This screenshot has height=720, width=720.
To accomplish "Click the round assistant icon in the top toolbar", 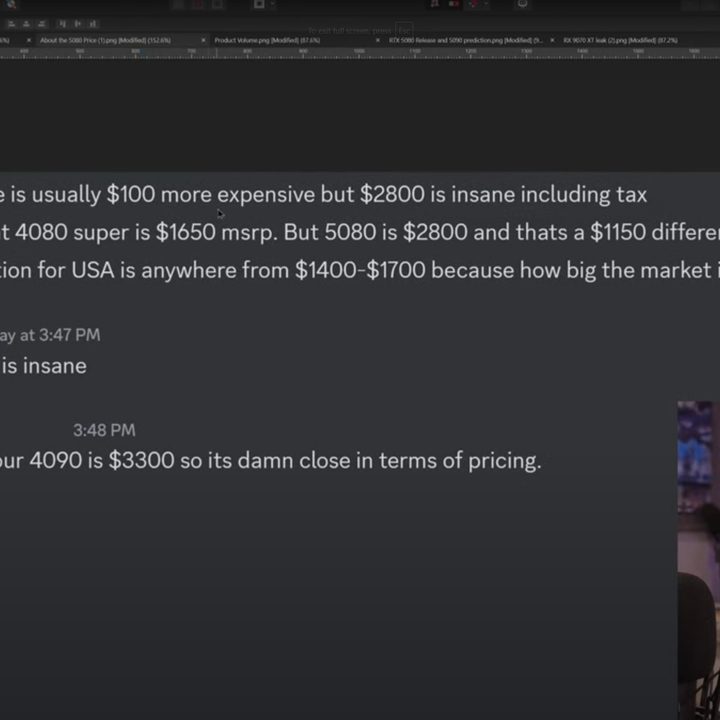I will click(522, 4).
